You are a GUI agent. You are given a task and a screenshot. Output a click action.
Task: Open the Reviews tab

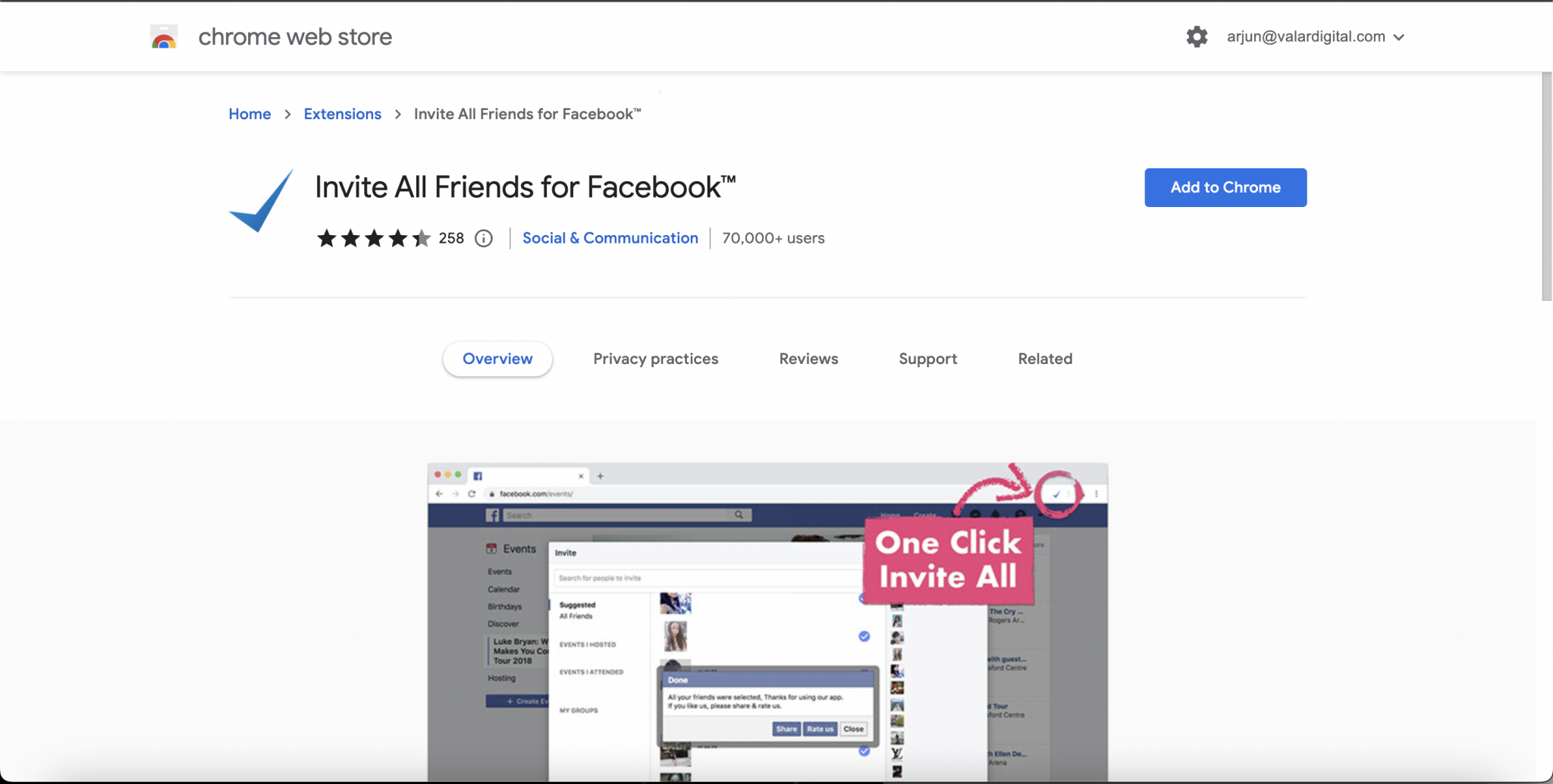point(808,359)
